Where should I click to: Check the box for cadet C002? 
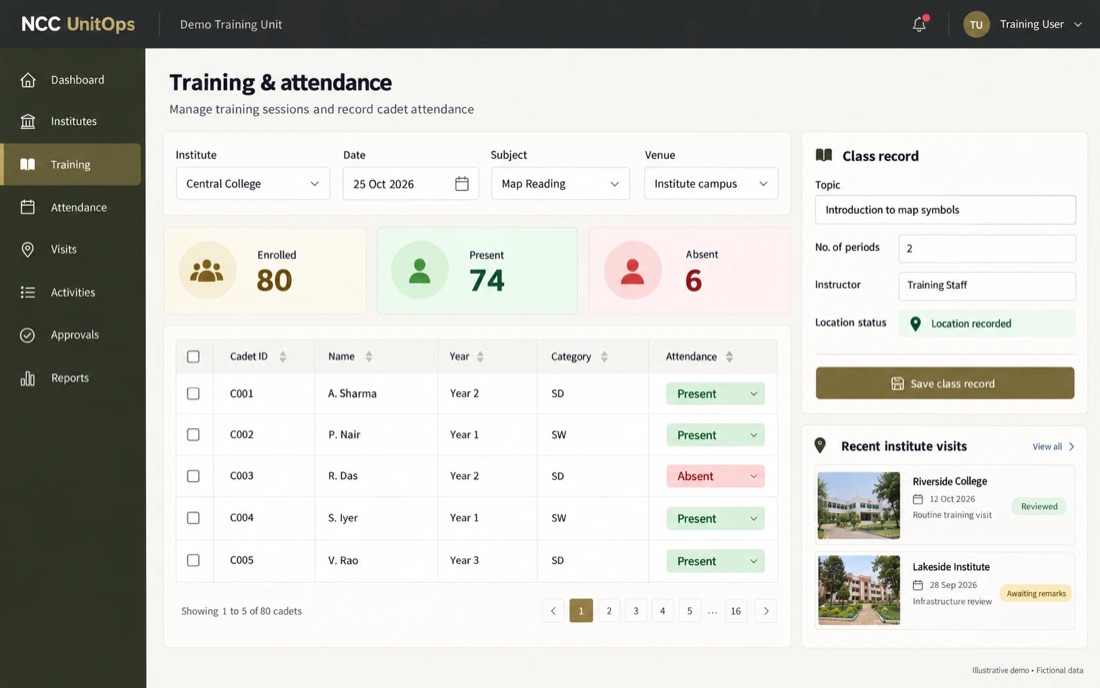[193, 435]
